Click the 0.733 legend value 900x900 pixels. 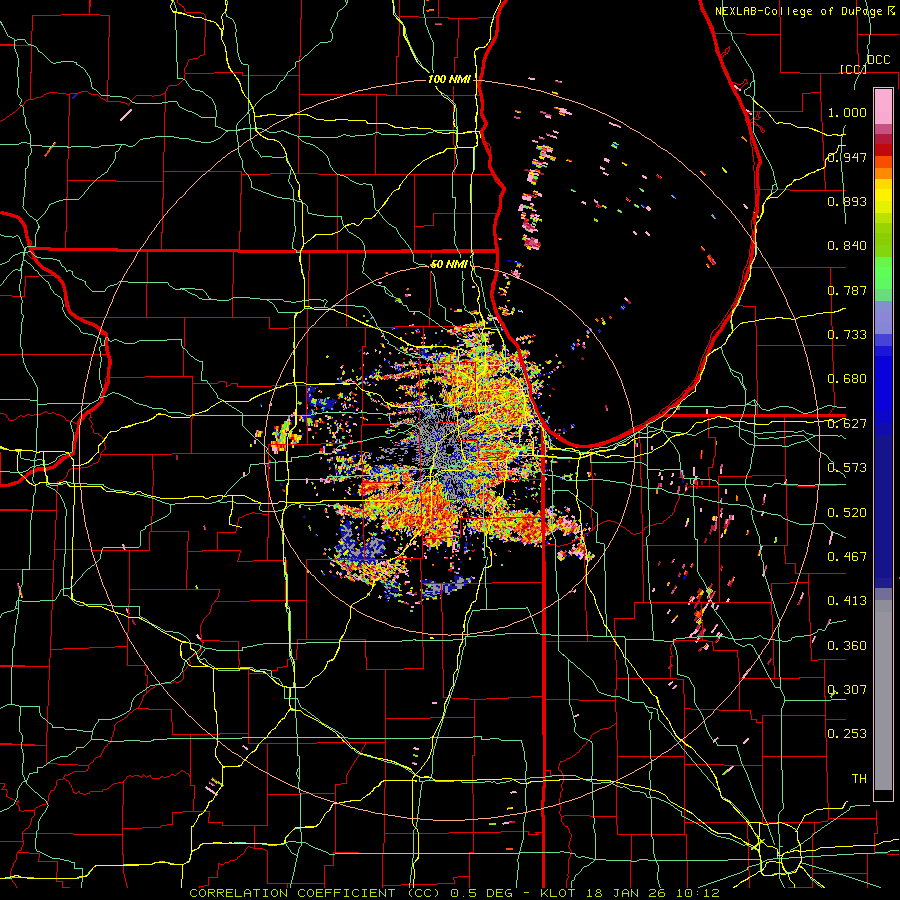[847, 335]
